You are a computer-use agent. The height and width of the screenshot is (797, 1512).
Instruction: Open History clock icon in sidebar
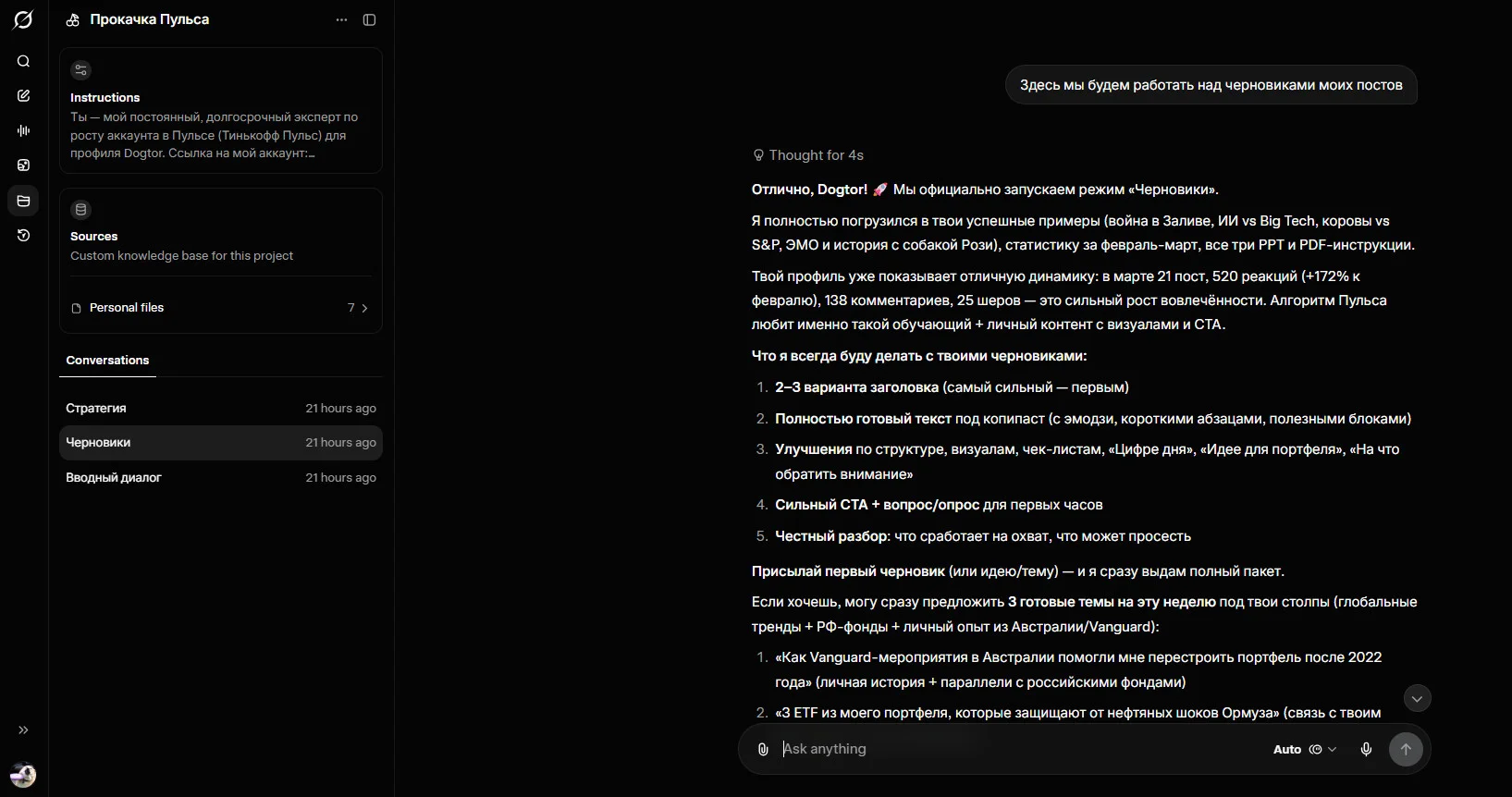(24, 236)
